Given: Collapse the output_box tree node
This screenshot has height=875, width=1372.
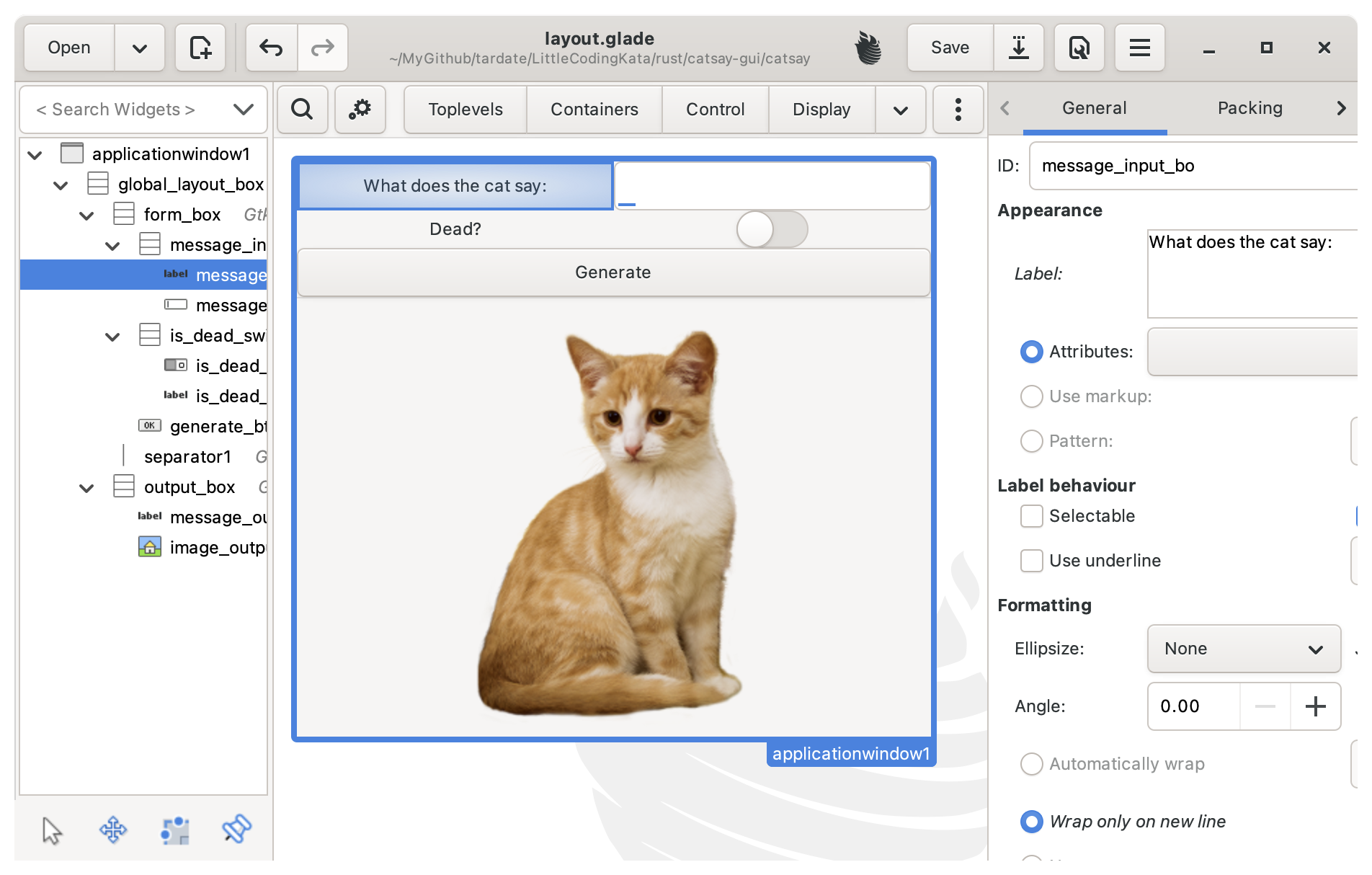Looking at the screenshot, I should [86, 487].
